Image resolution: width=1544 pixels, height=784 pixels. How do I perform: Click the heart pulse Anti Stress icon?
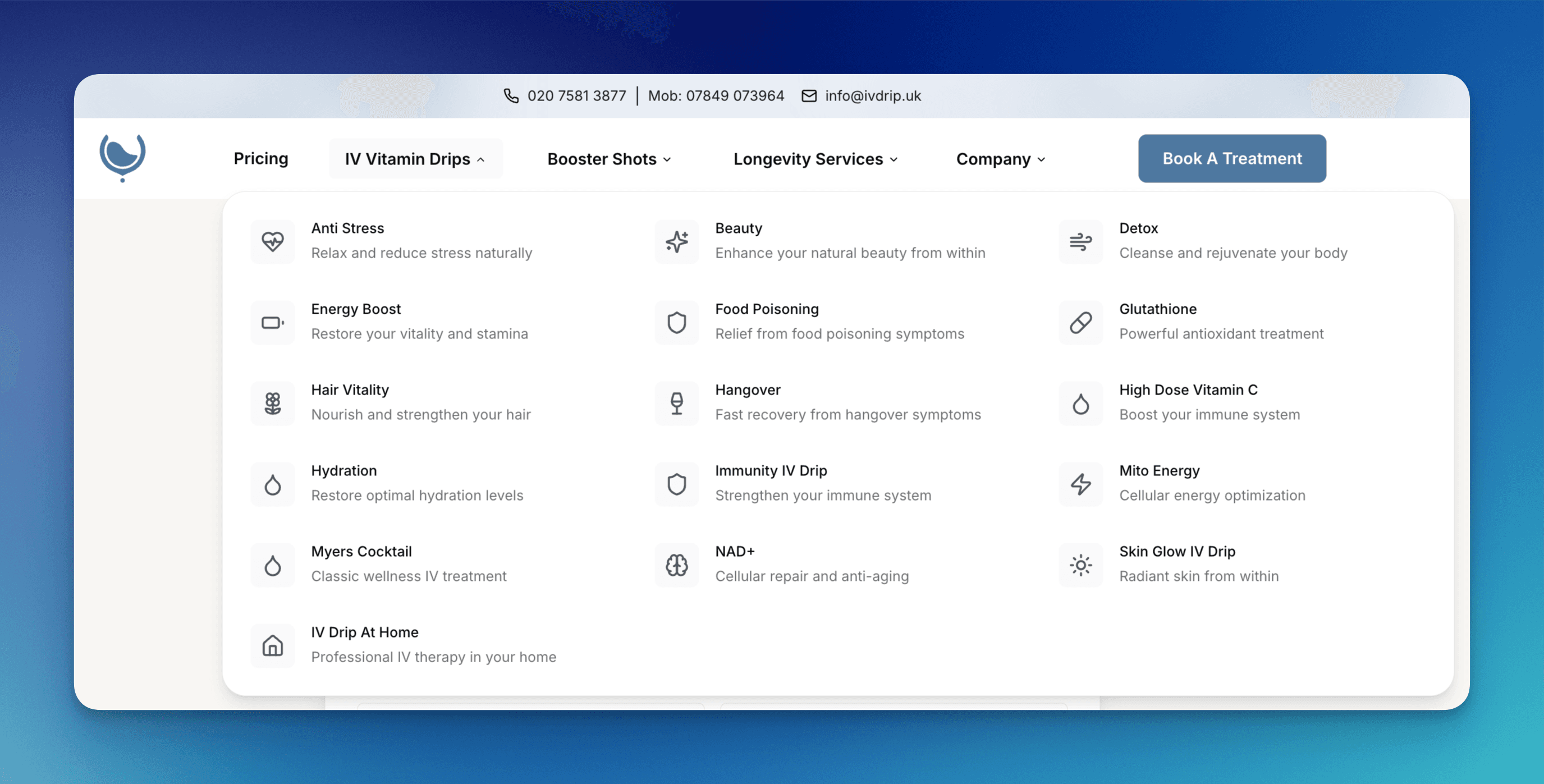click(x=273, y=241)
